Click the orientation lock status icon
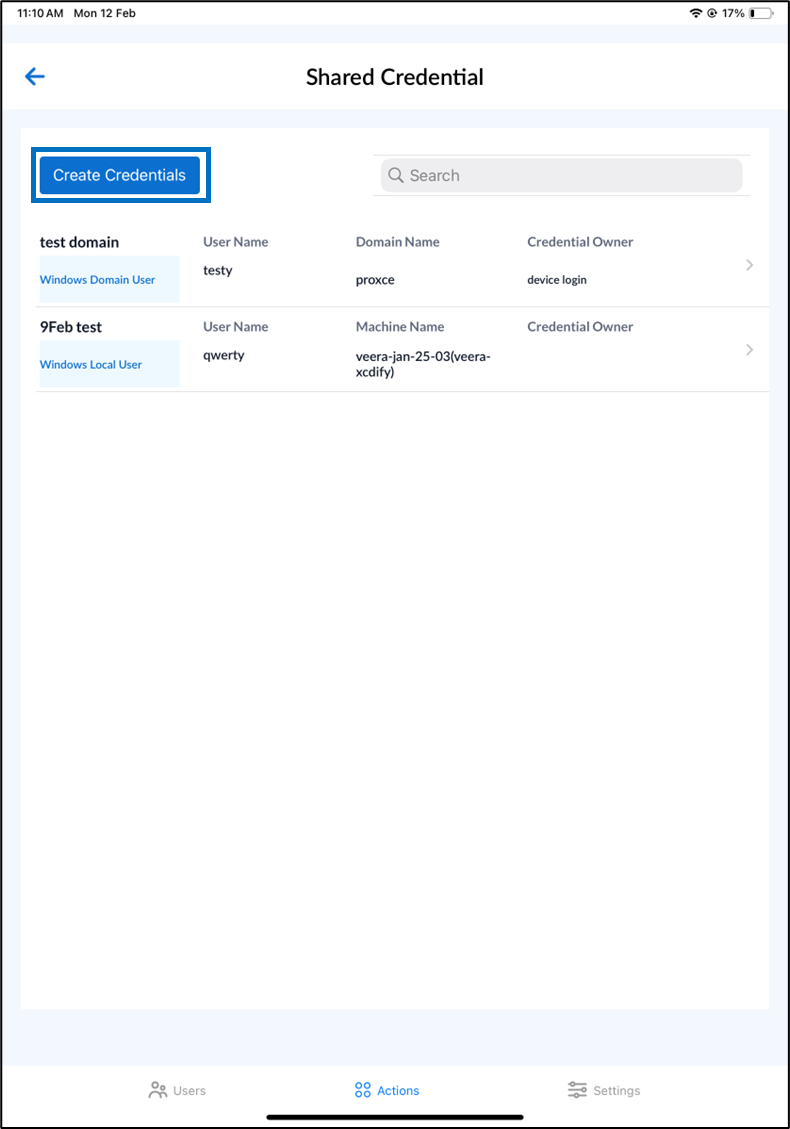Image resolution: width=790 pixels, height=1129 pixels. [x=712, y=13]
